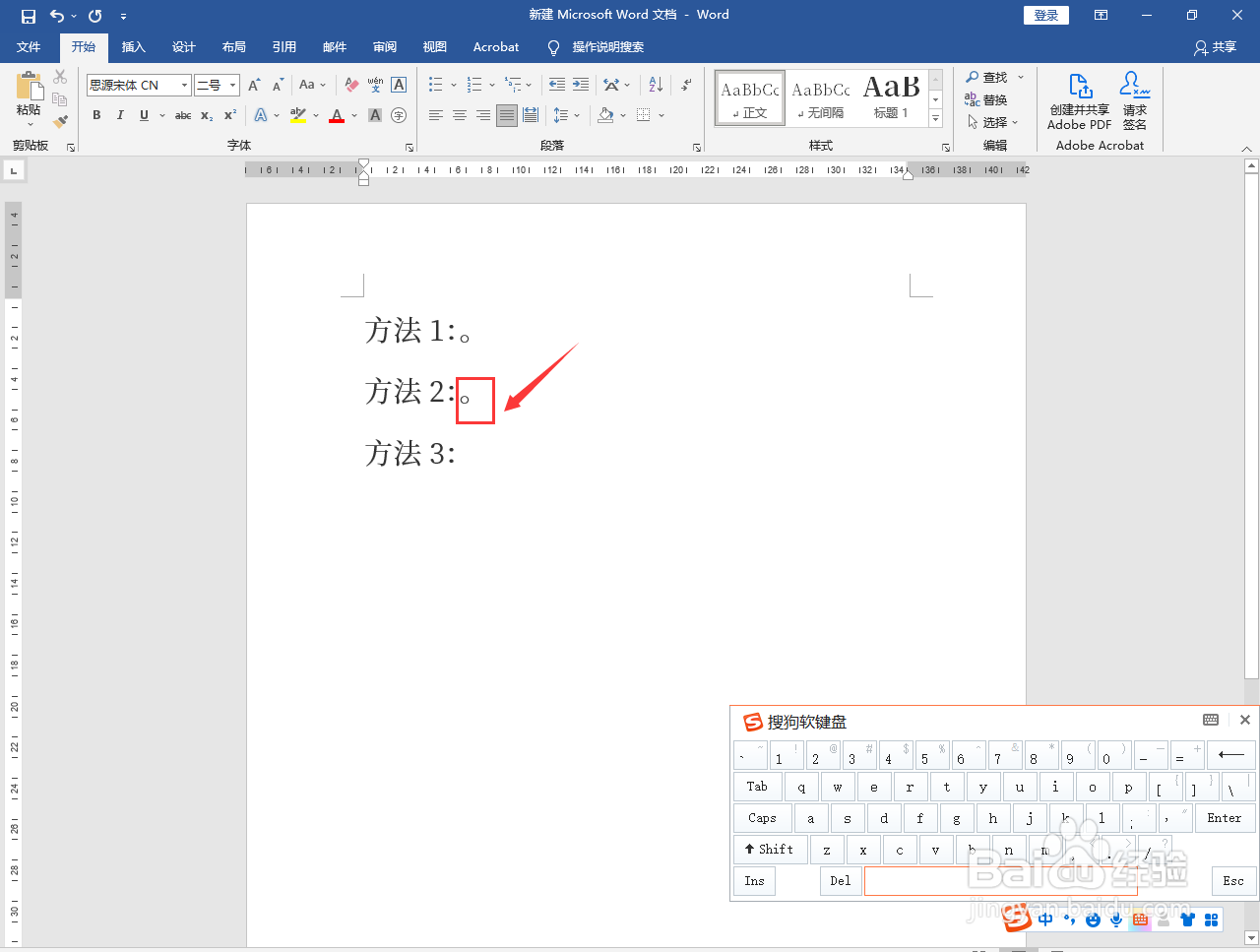The width and height of the screenshot is (1260, 952).
Task: Click the Decrease Indent icon
Action: click(557, 86)
